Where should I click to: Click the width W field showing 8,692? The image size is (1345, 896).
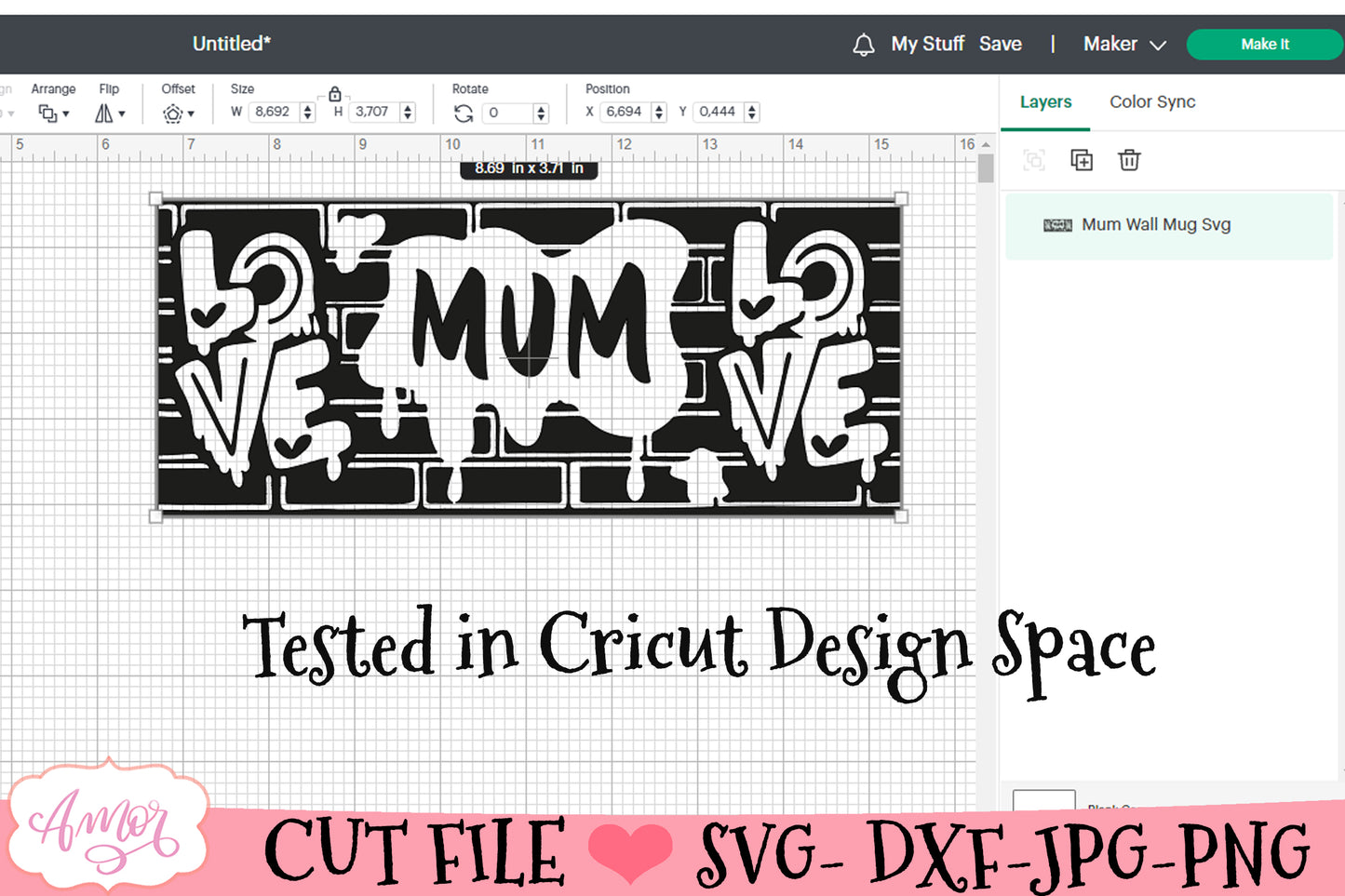point(274,112)
